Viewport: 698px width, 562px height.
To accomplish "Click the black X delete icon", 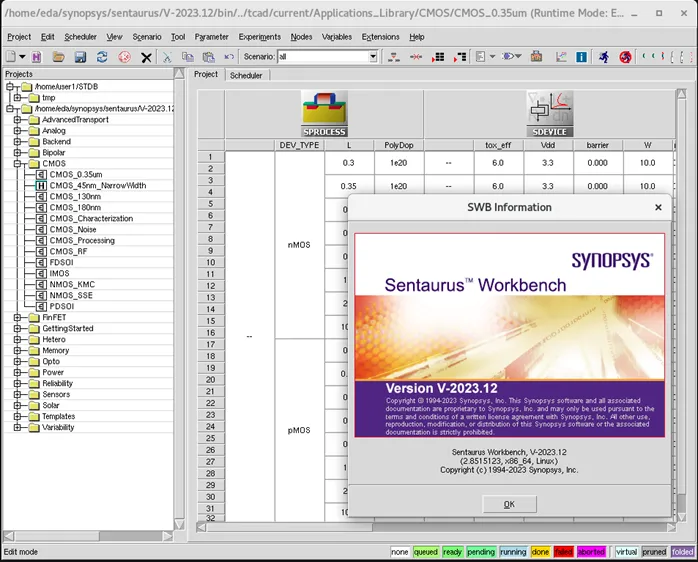I will point(146,57).
